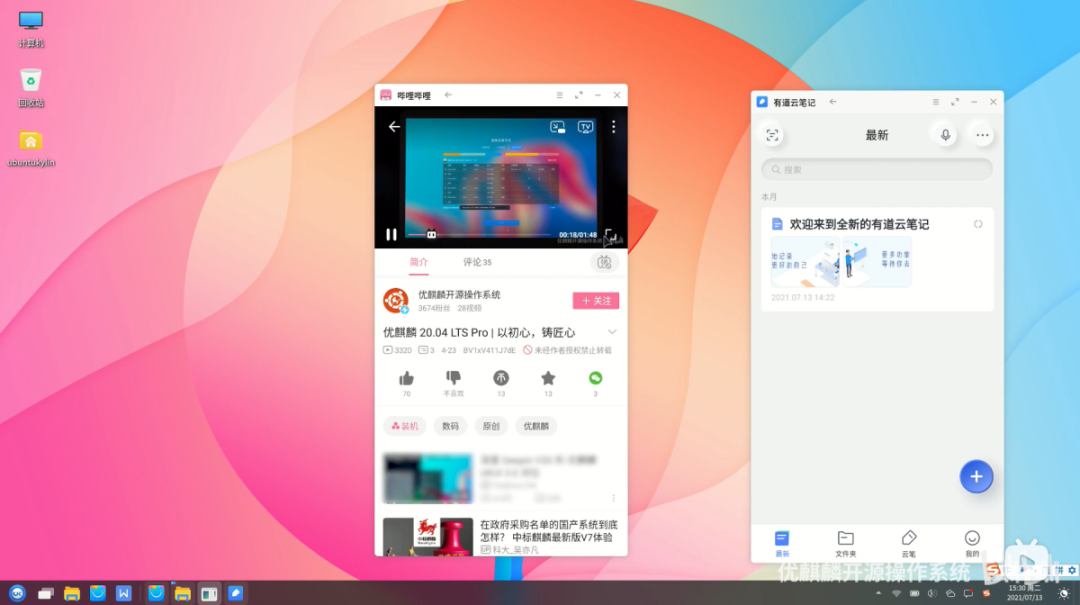Click Youdao Note title bar back arrow
The image size is (1080, 605).
point(833,102)
